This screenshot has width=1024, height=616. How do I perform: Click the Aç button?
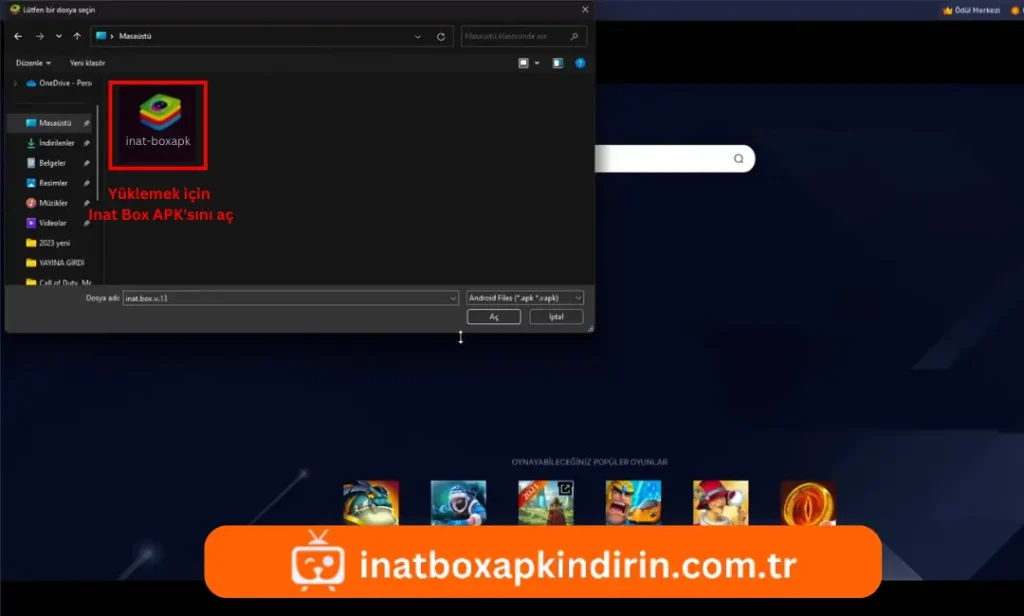point(494,317)
